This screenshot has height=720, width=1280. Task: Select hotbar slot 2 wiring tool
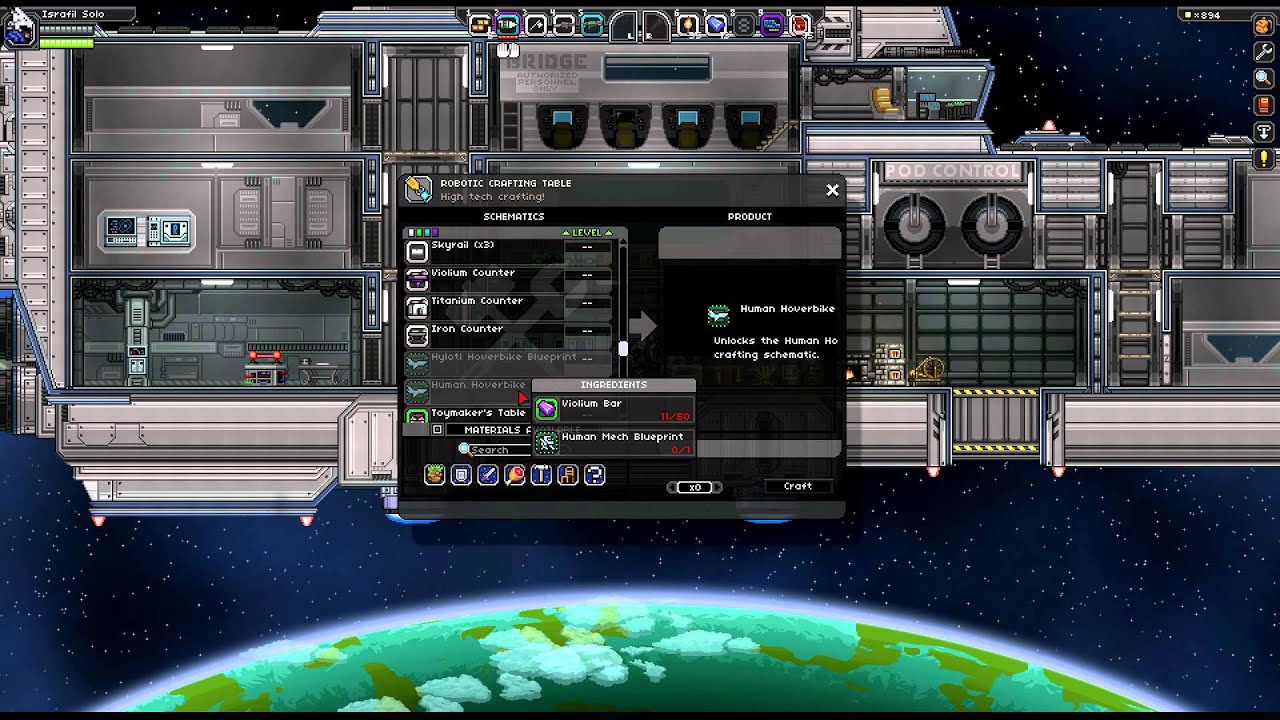[508, 25]
